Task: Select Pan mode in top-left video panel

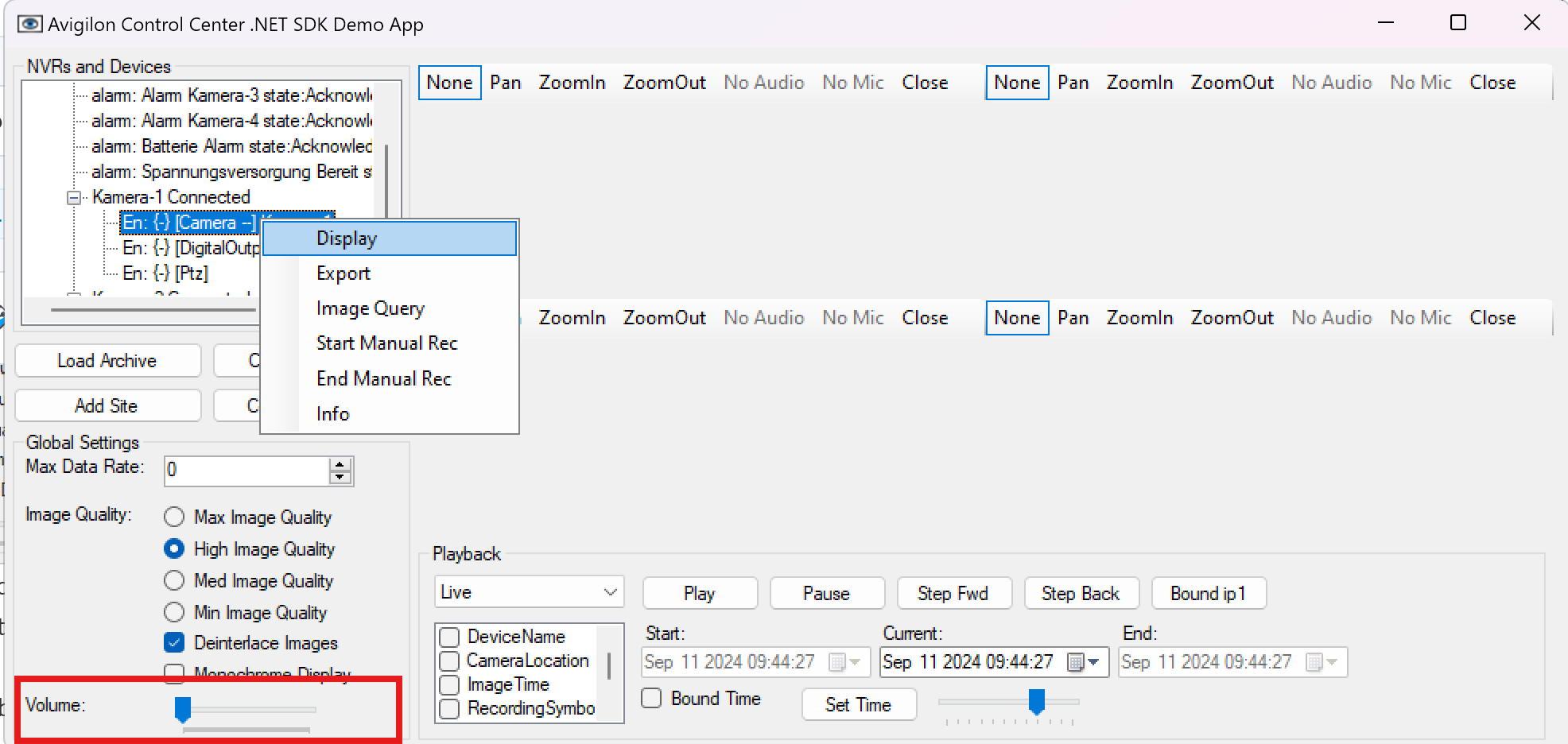Action: pyautogui.click(x=506, y=83)
